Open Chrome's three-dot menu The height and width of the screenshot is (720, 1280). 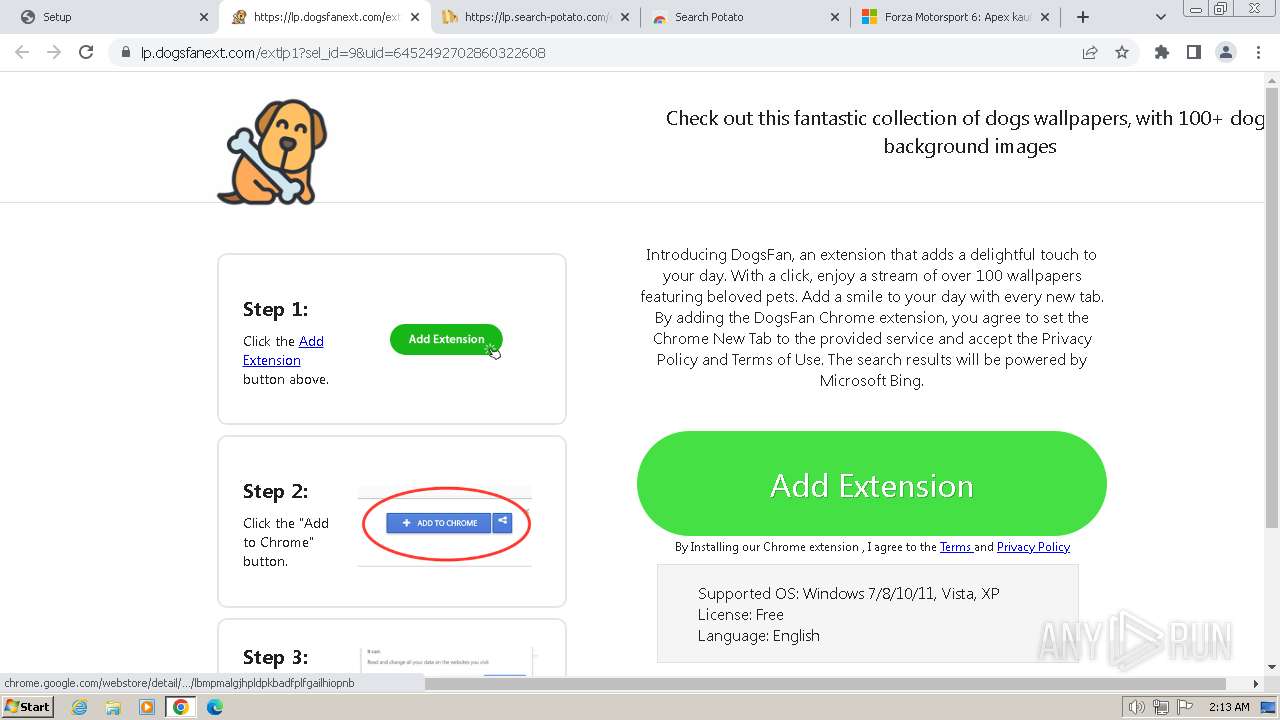coord(1258,53)
